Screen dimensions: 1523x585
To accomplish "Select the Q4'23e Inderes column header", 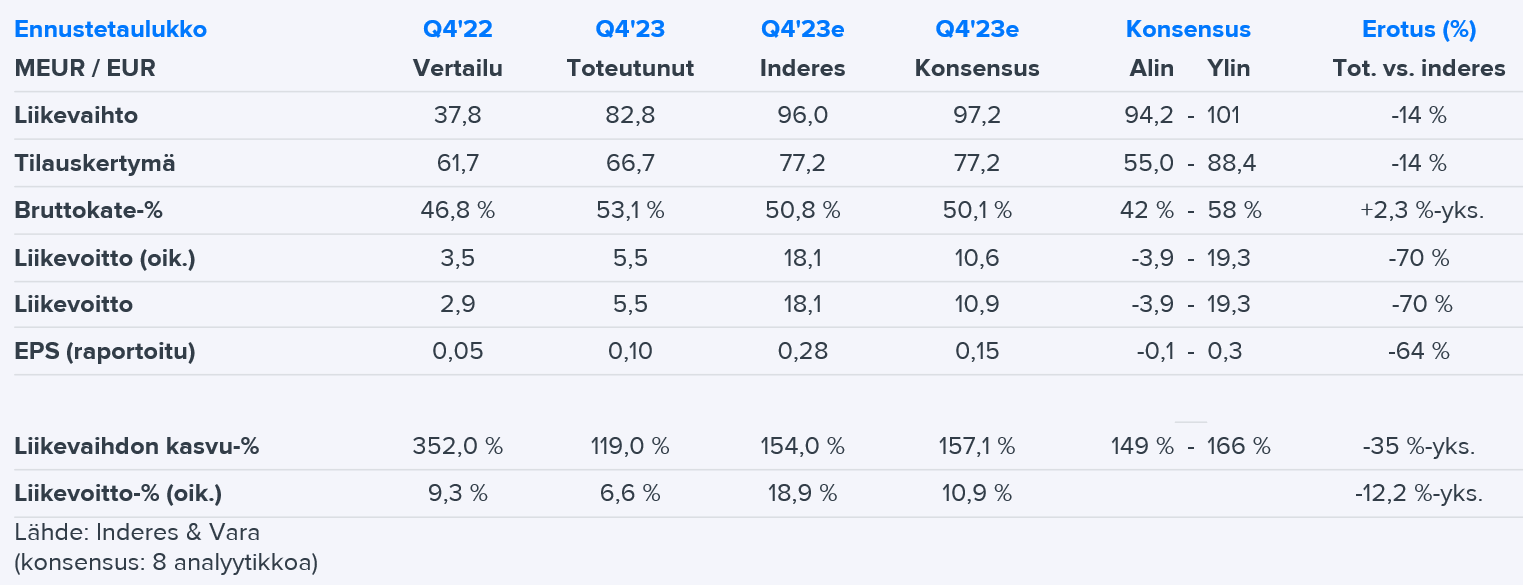I will (802, 29).
